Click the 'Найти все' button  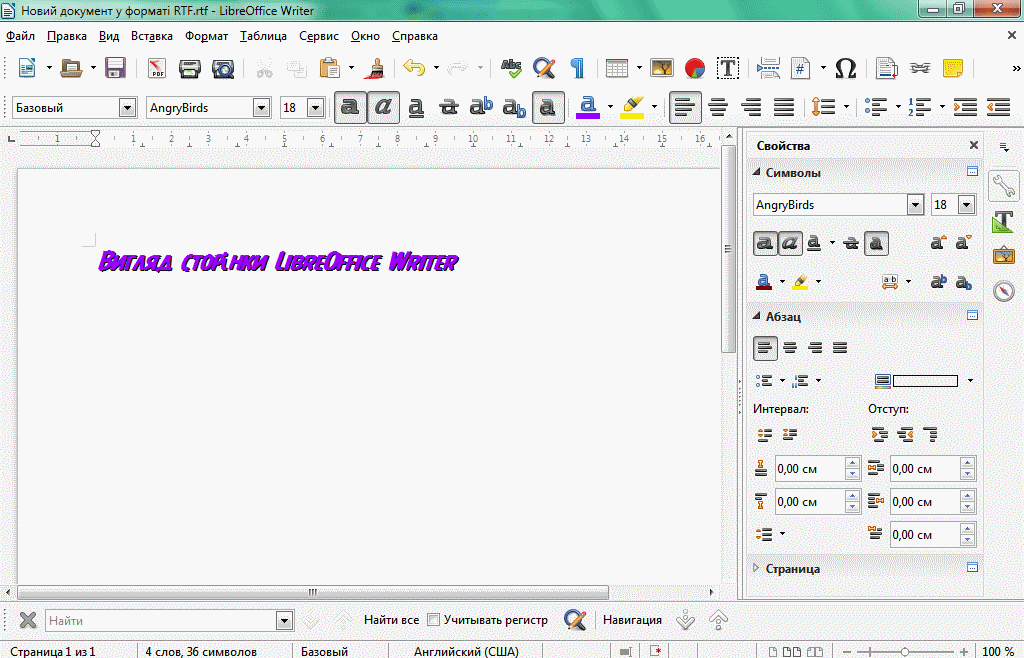tap(391, 620)
